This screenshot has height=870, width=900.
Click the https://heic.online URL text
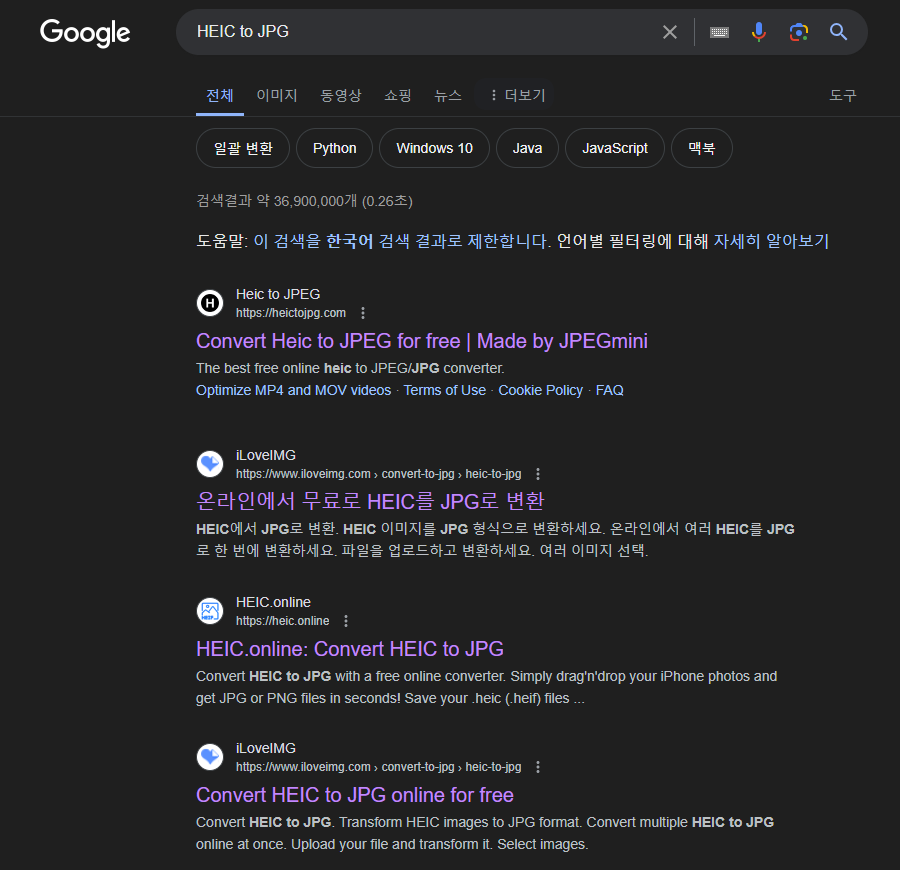[x=282, y=621]
